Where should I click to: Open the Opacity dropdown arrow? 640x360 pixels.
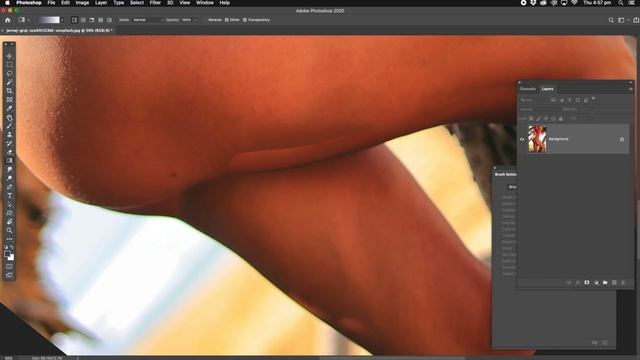[195, 20]
